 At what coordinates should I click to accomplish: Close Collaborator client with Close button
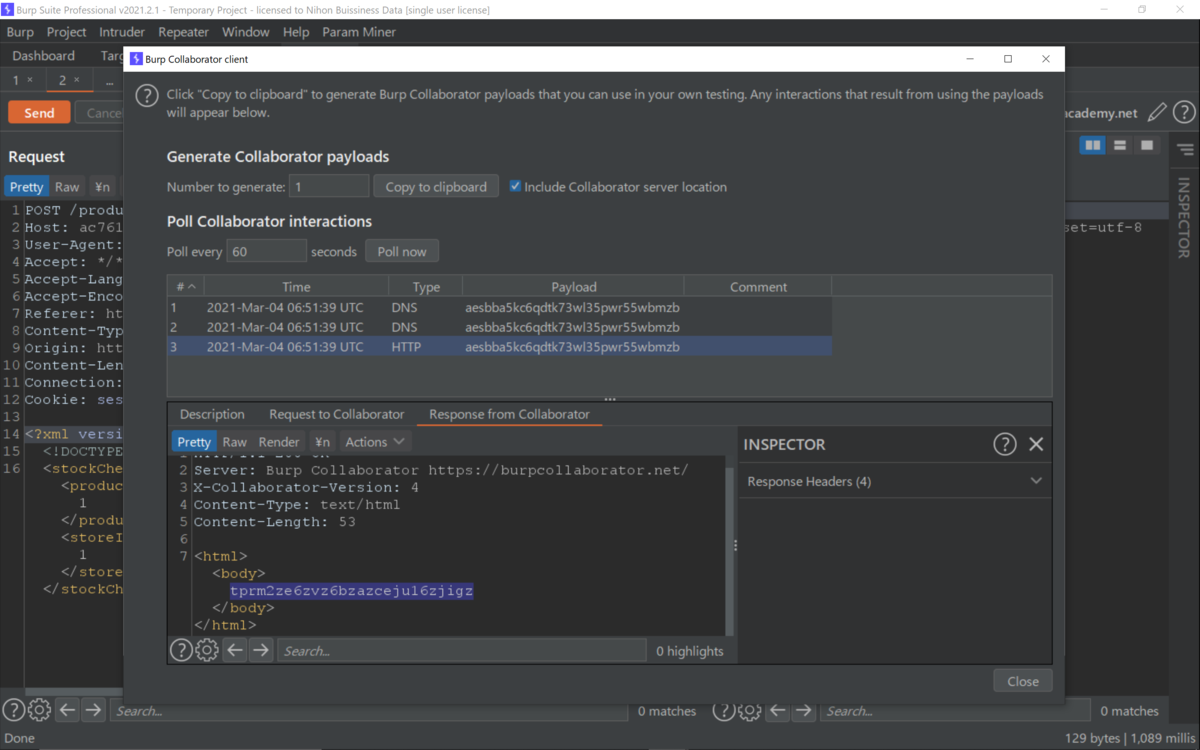[1023, 681]
